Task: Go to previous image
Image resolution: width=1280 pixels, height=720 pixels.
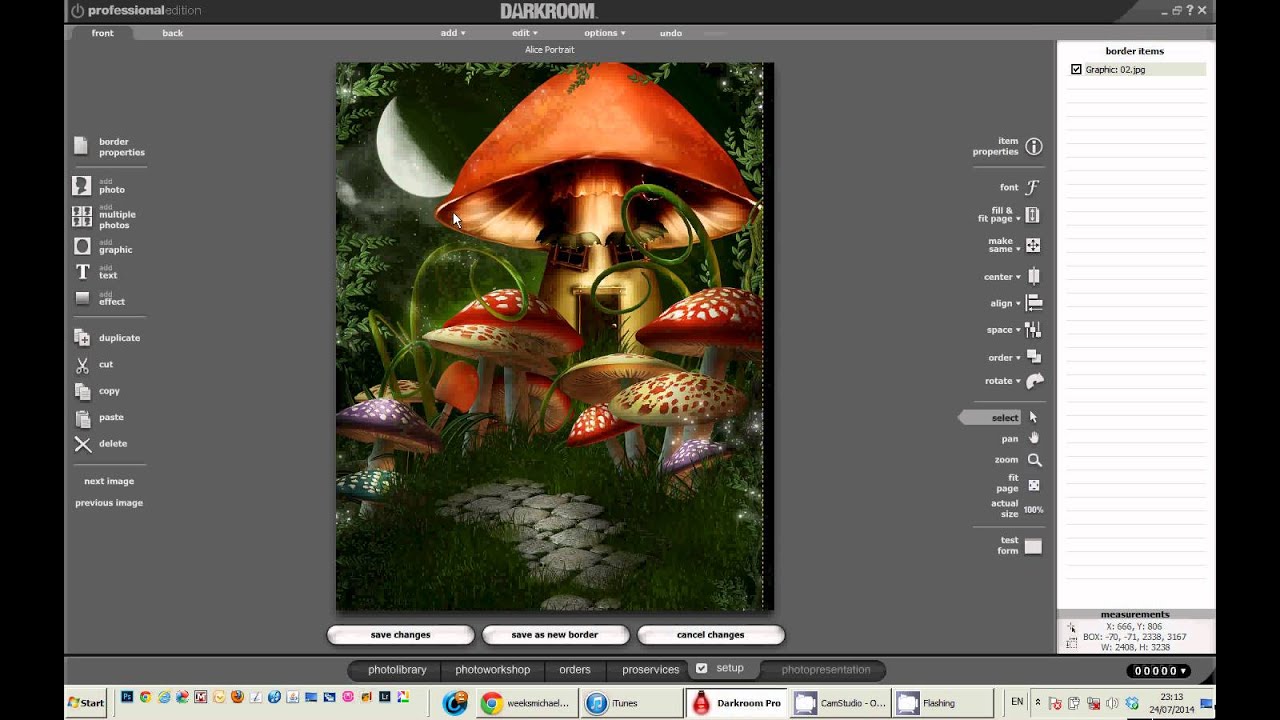Action: tap(109, 503)
